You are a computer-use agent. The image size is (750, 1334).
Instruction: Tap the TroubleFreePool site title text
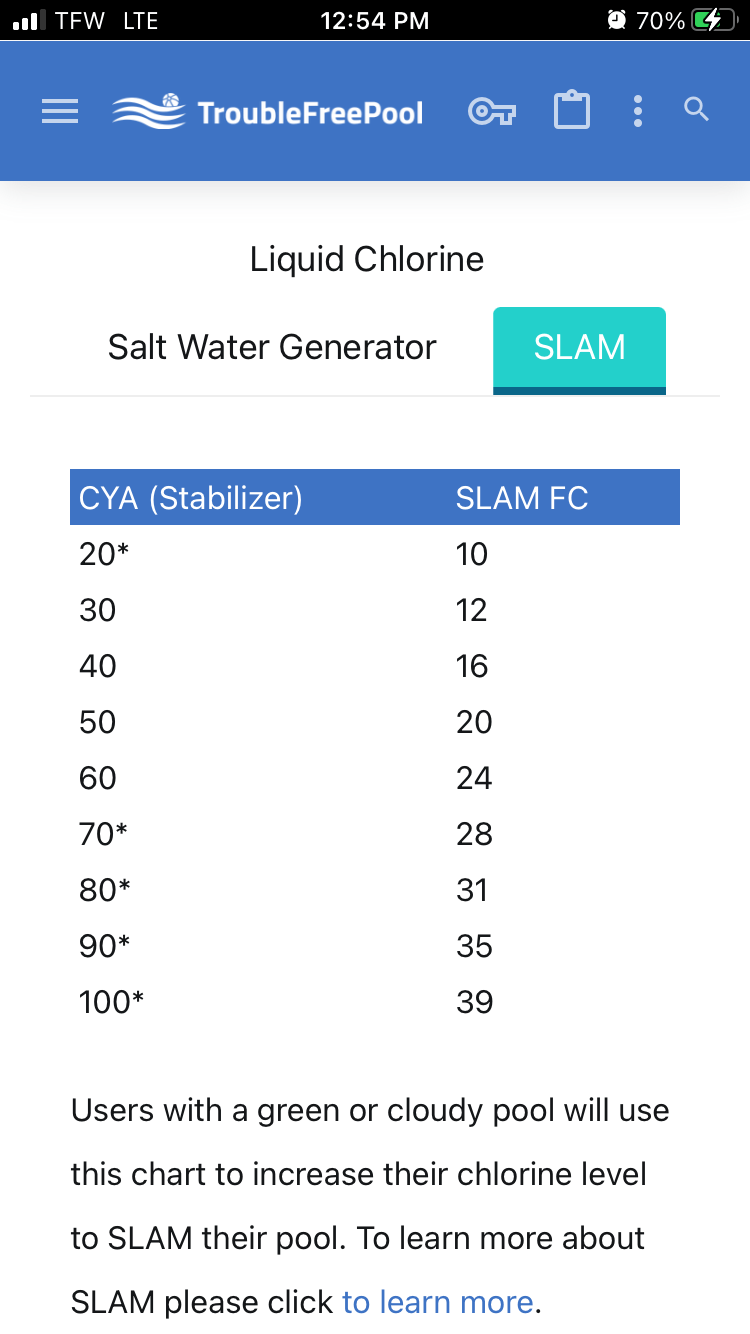310,112
